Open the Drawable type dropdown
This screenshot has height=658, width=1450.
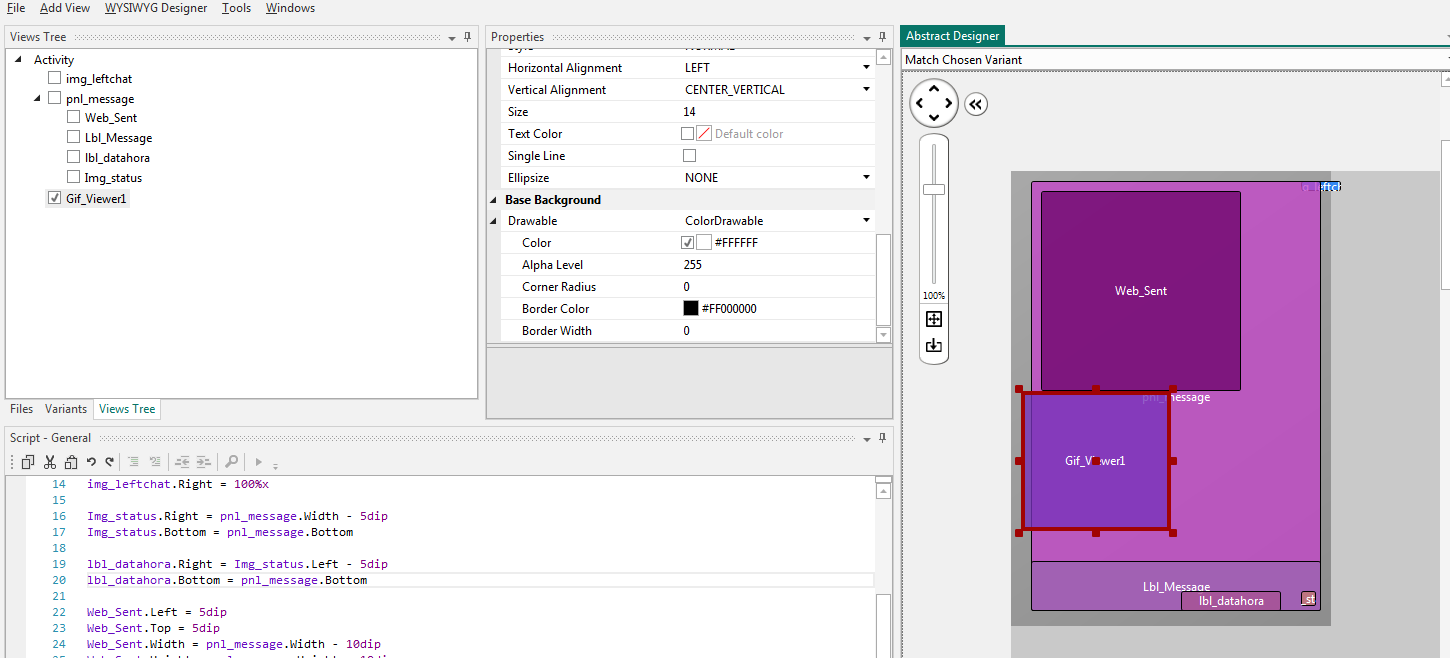867,221
